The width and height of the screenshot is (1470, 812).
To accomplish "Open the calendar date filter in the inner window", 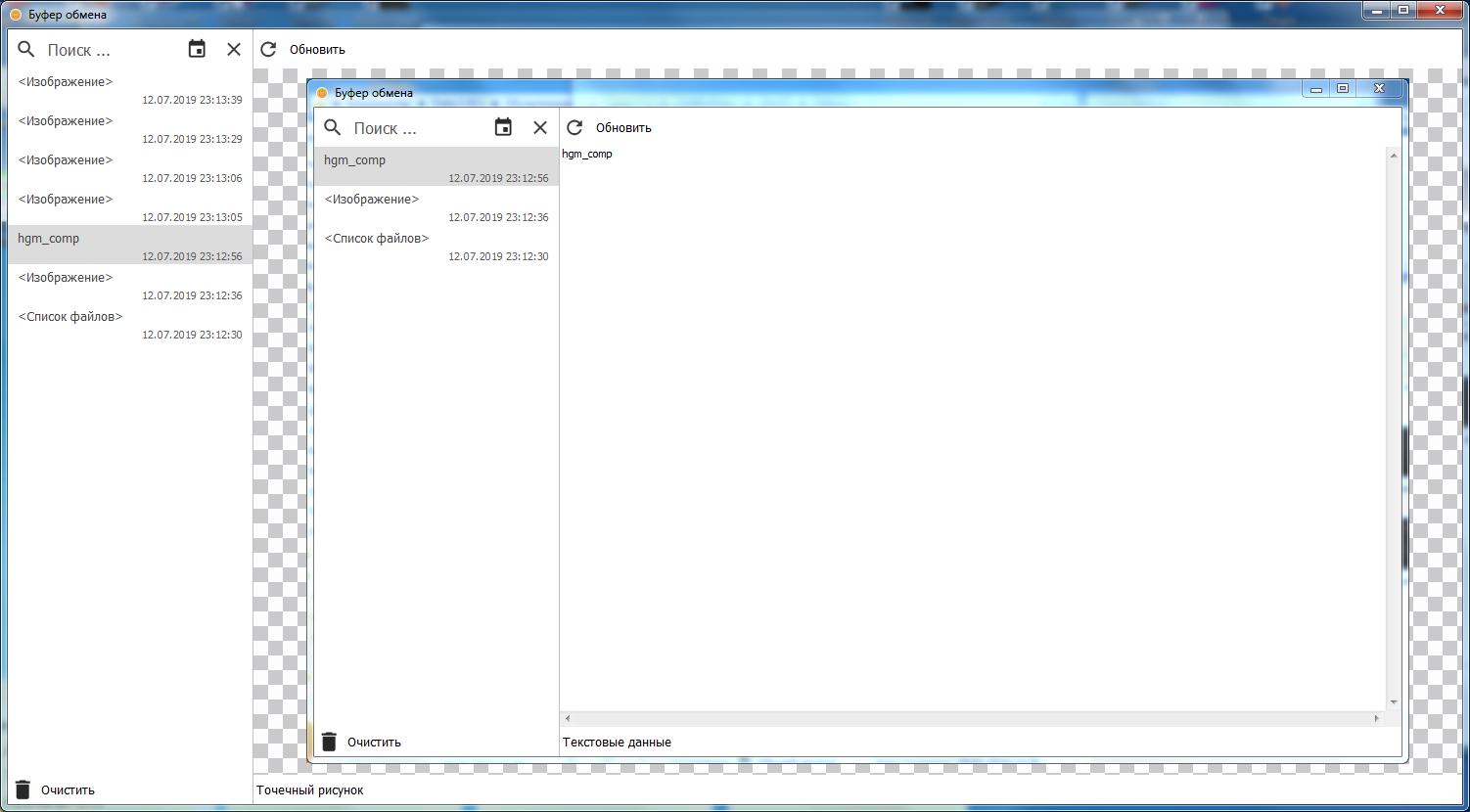I will point(503,126).
